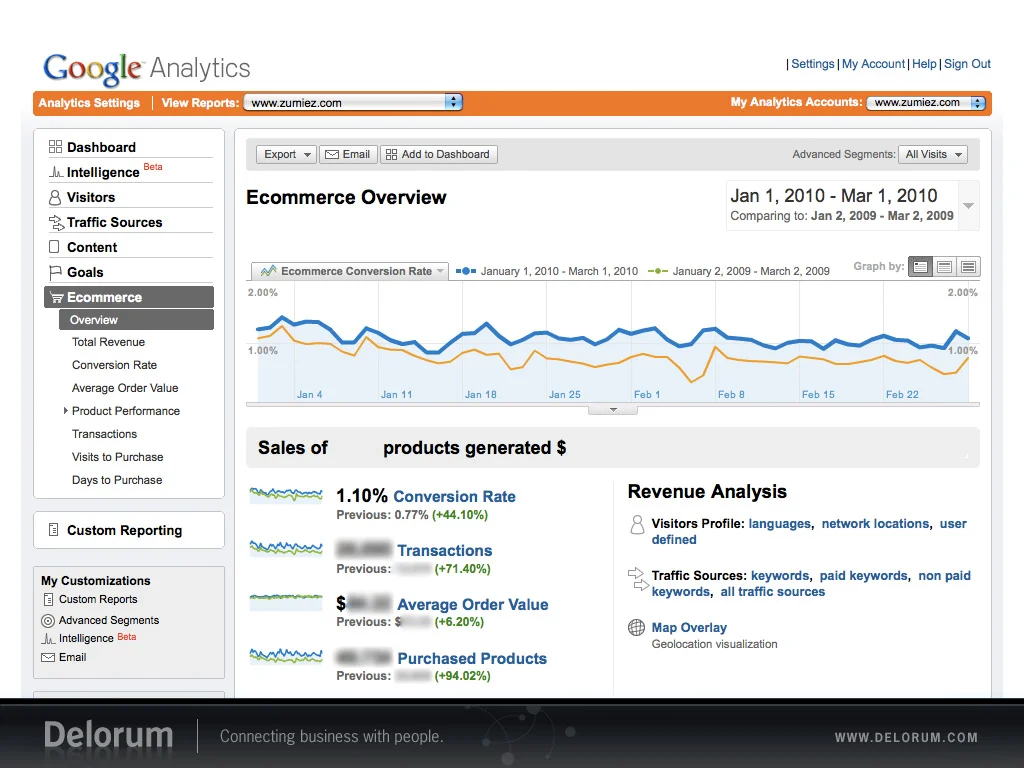The height and width of the screenshot is (768, 1024).
Task: Click the Sign Out link
Action: 967,64
